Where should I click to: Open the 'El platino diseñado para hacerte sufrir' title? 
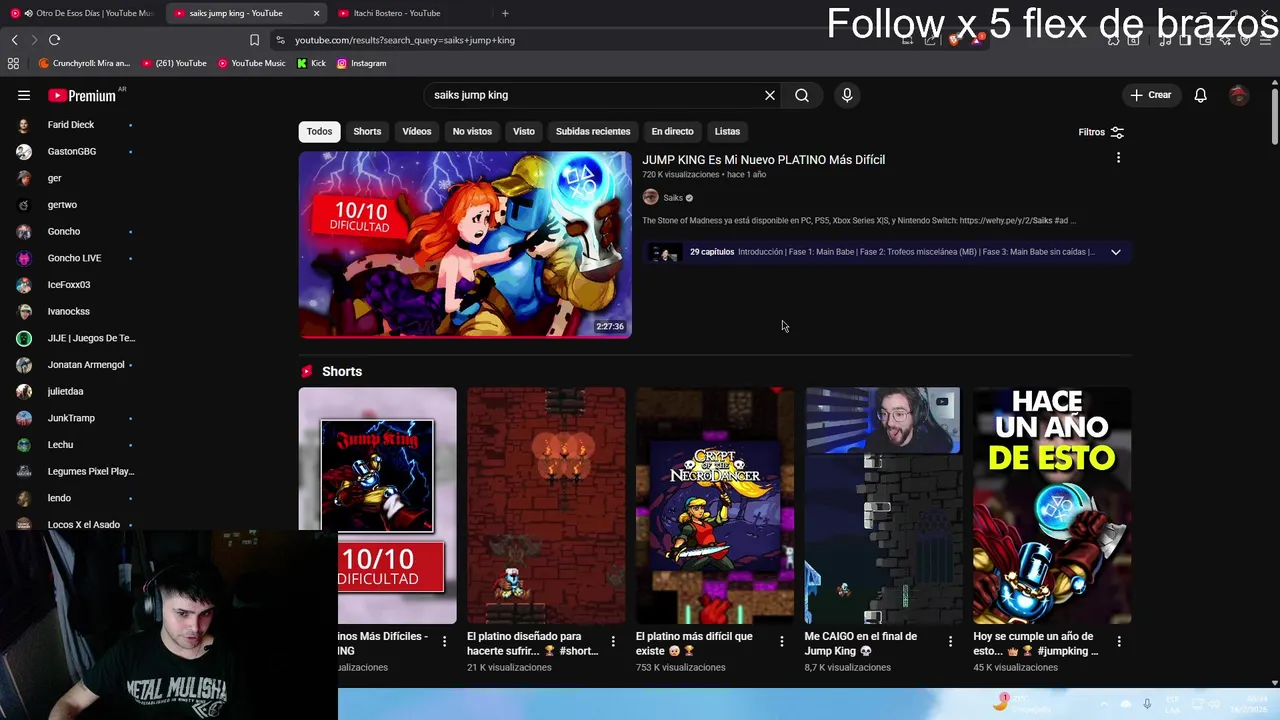tap(533, 643)
